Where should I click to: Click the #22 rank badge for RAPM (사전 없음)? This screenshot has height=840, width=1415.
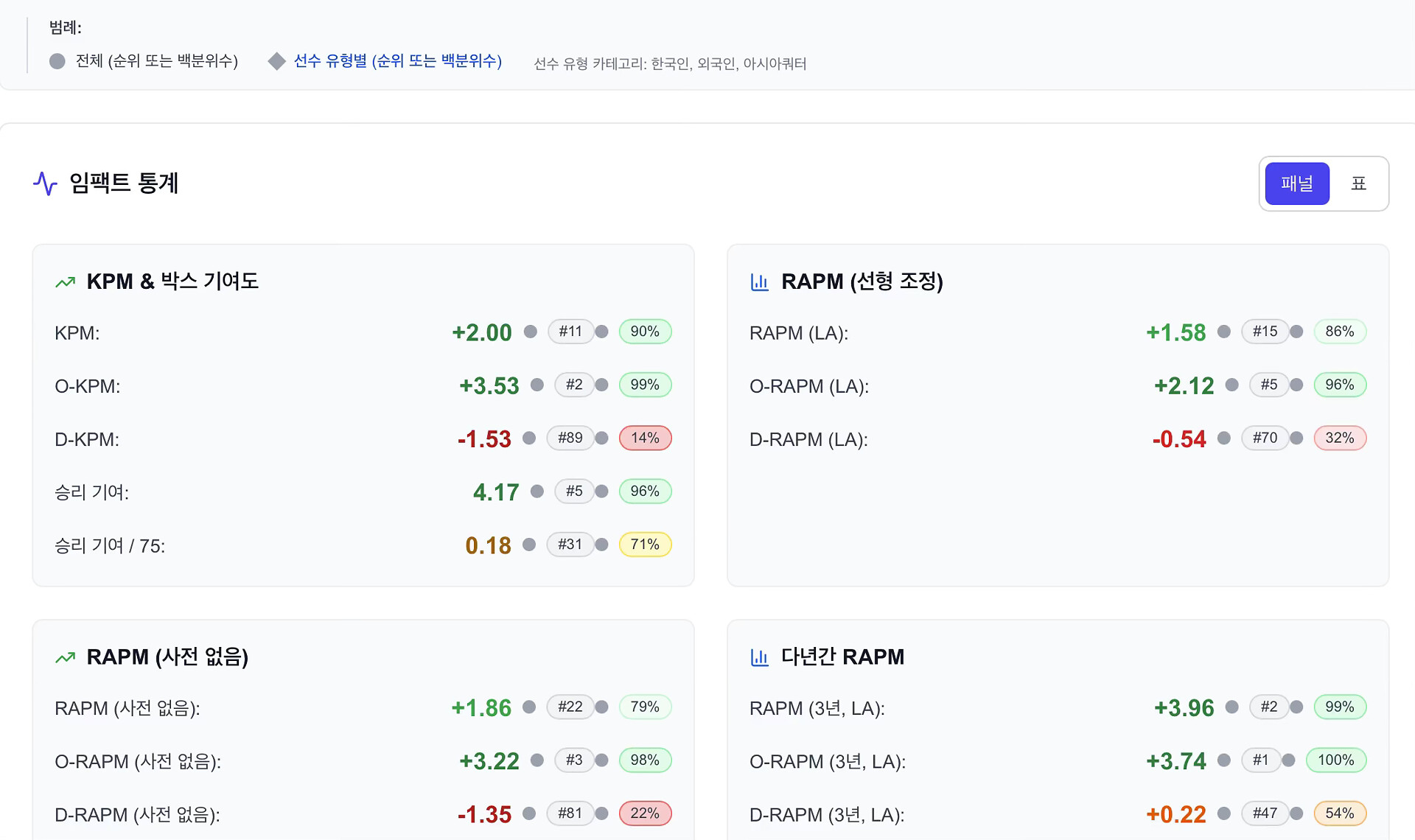(x=570, y=707)
